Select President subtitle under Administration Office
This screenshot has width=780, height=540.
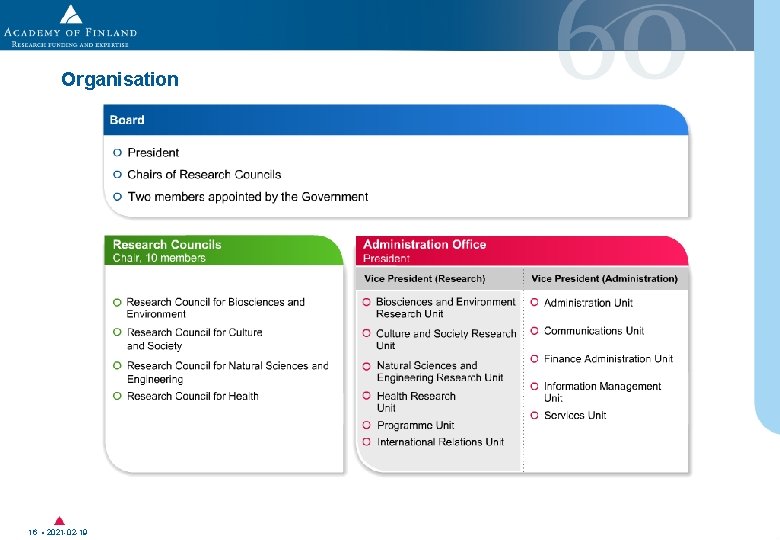click(386, 259)
